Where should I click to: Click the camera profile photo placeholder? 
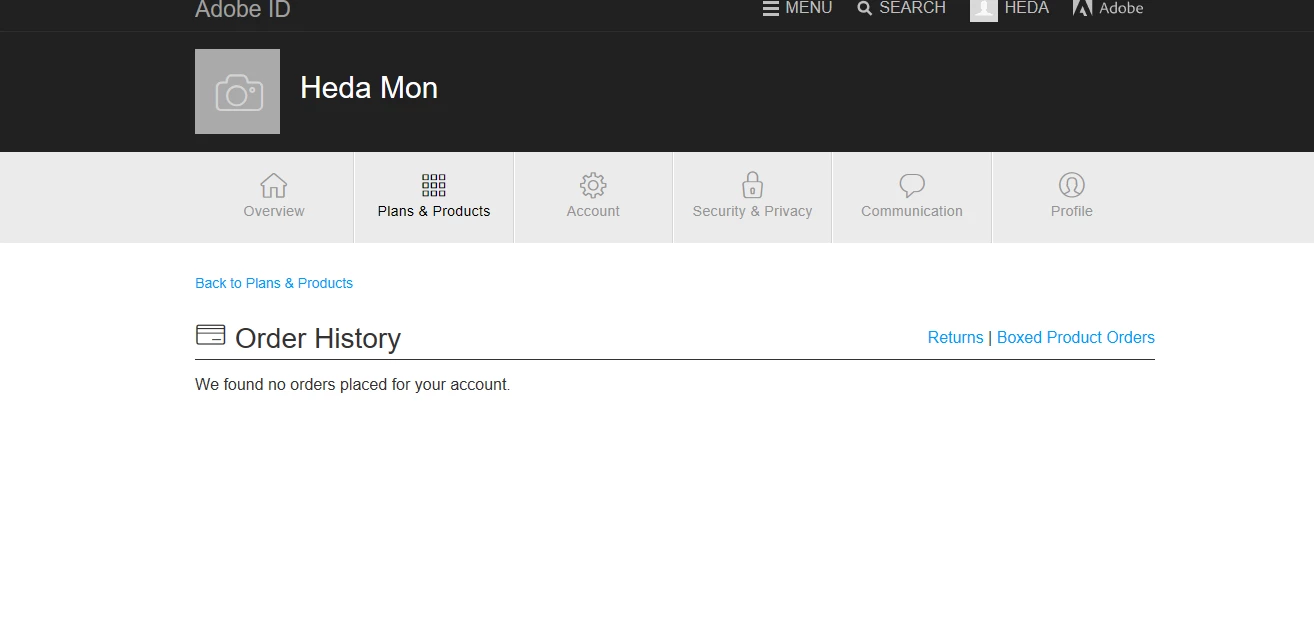[x=237, y=91]
